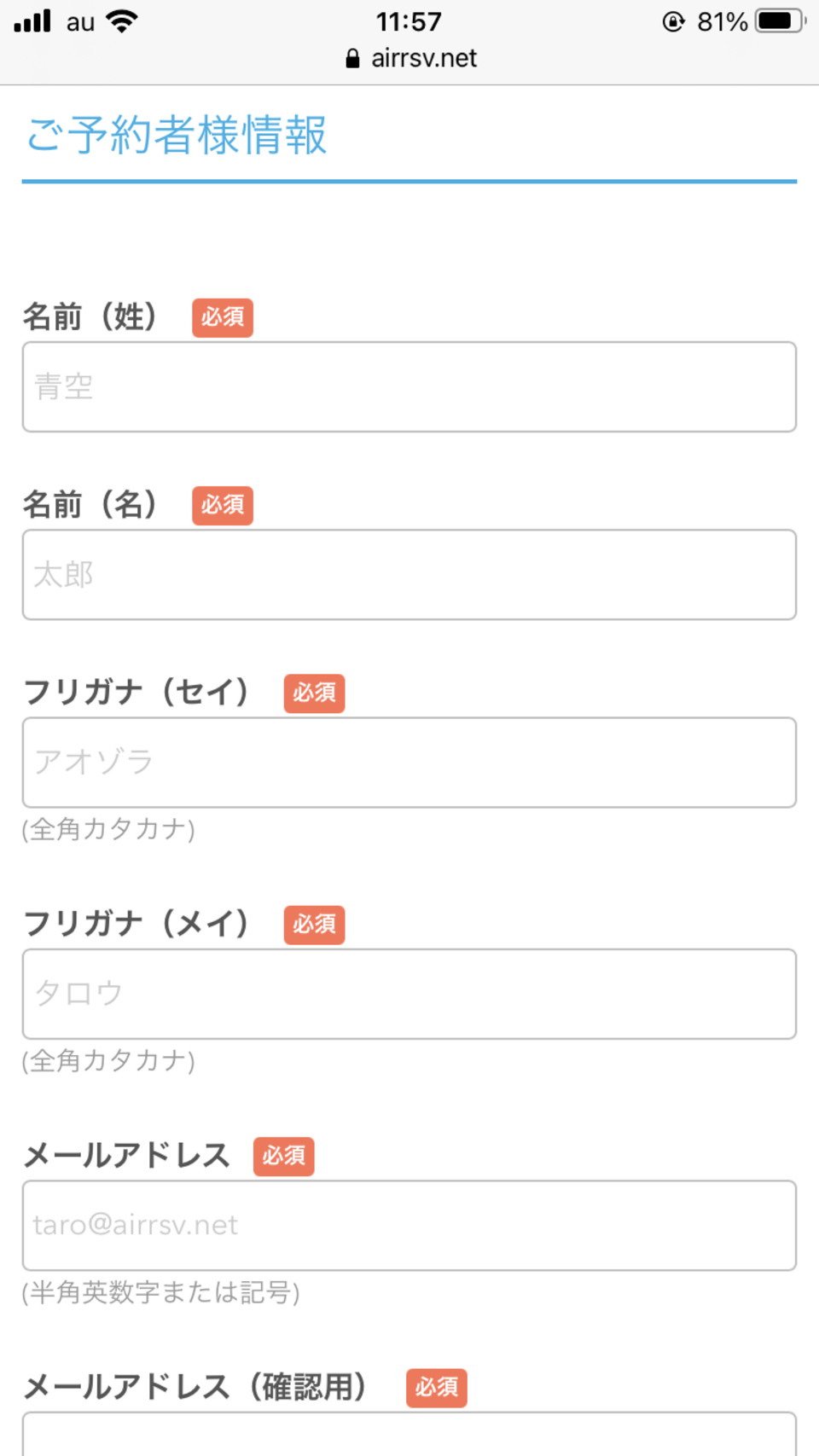This screenshot has width=819, height=1456.
Task: Tap the airrsv.net address bar URL
Action: (x=424, y=58)
